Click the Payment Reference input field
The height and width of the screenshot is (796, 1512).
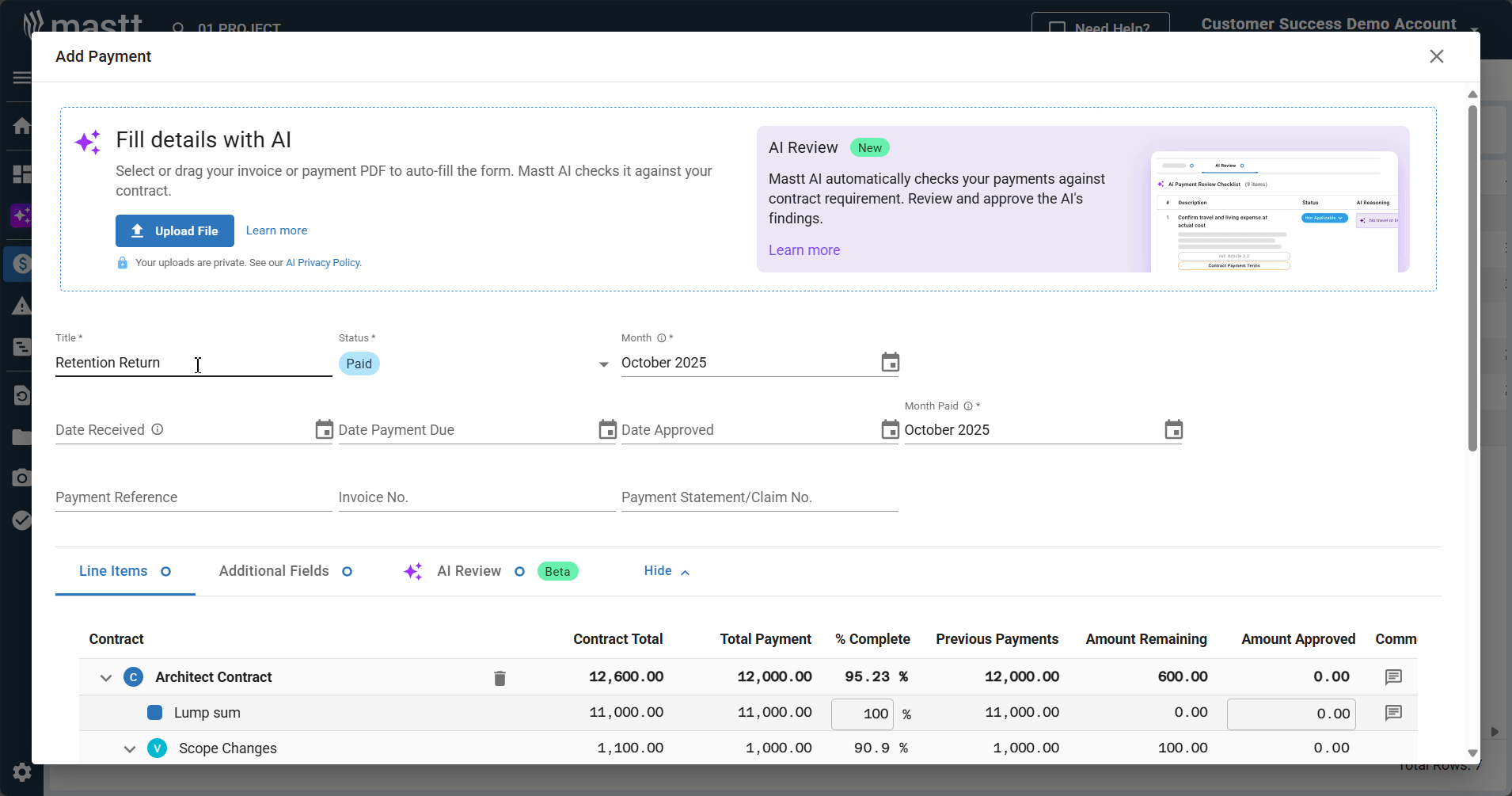(193, 497)
